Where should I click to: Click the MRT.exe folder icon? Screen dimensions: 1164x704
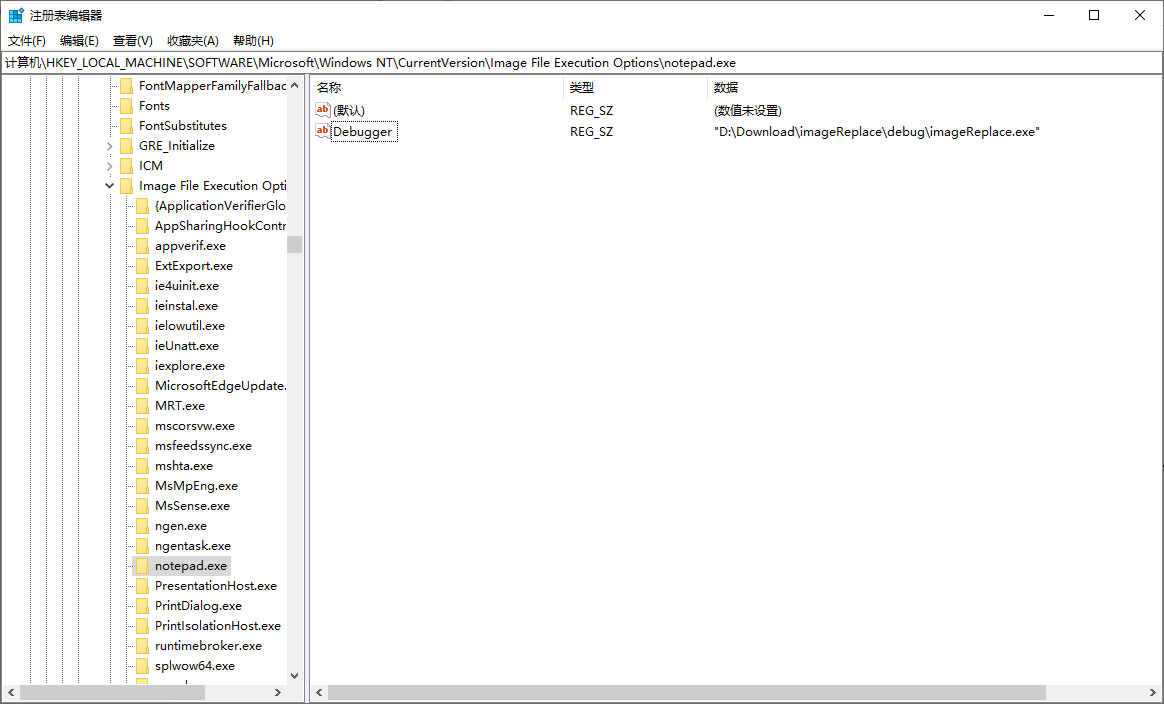coord(142,405)
